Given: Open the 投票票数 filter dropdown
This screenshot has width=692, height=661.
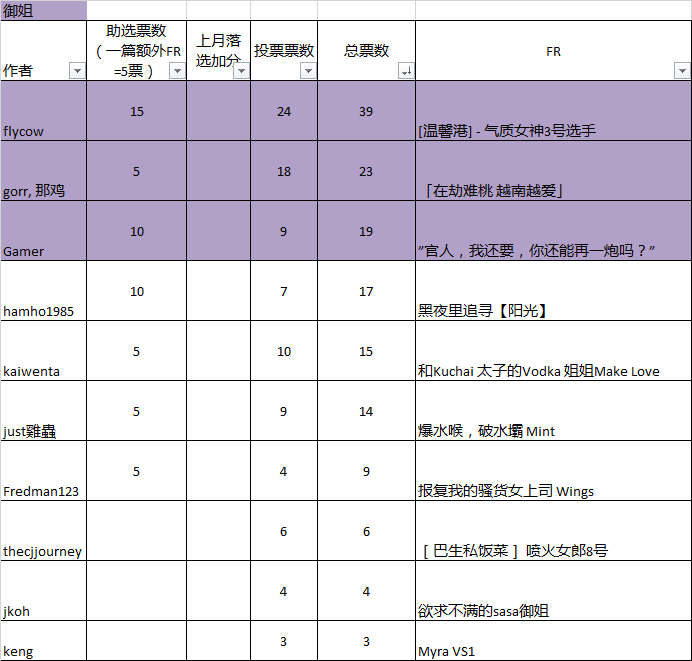Looking at the screenshot, I should [x=308, y=71].
